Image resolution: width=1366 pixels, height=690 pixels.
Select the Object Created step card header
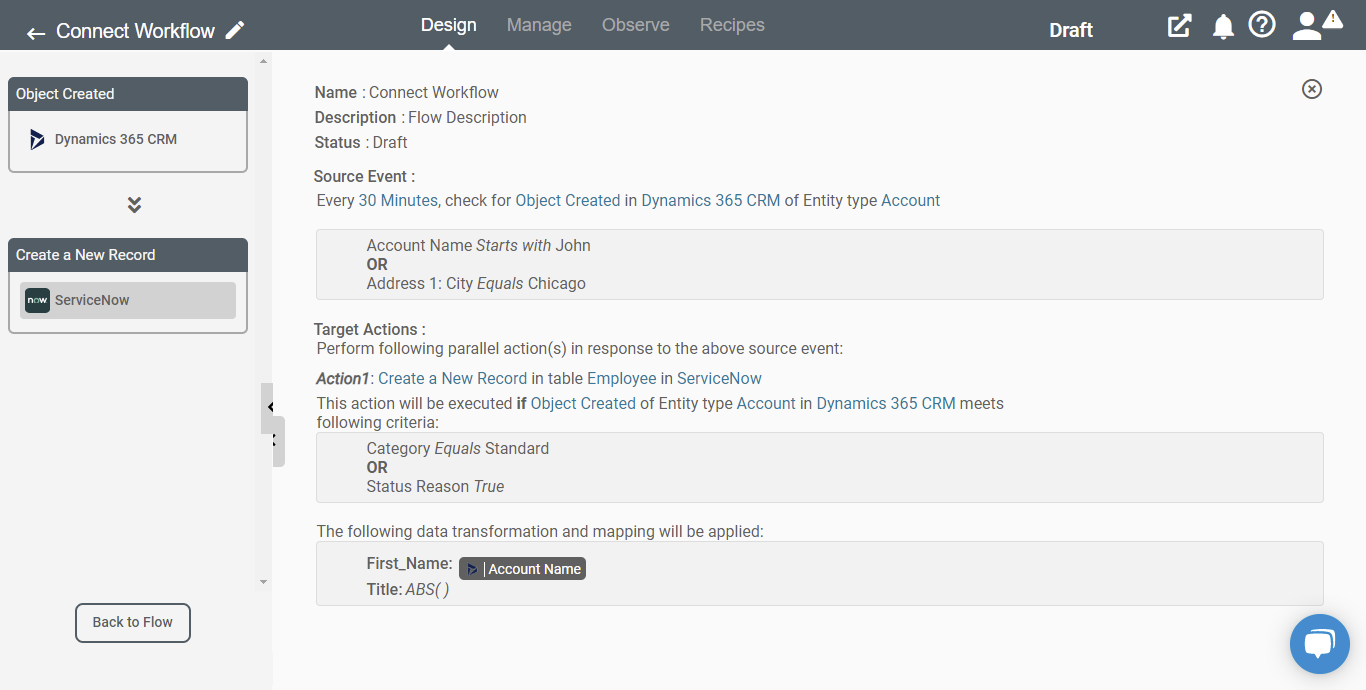click(128, 94)
